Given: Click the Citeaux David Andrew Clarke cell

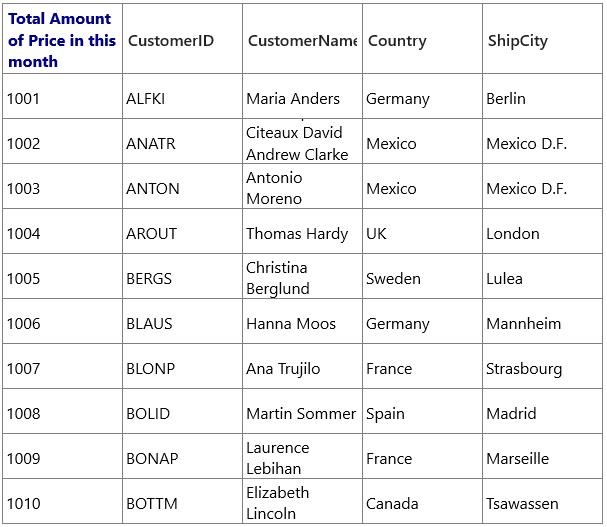Looking at the screenshot, I should click(x=302, y=141).
